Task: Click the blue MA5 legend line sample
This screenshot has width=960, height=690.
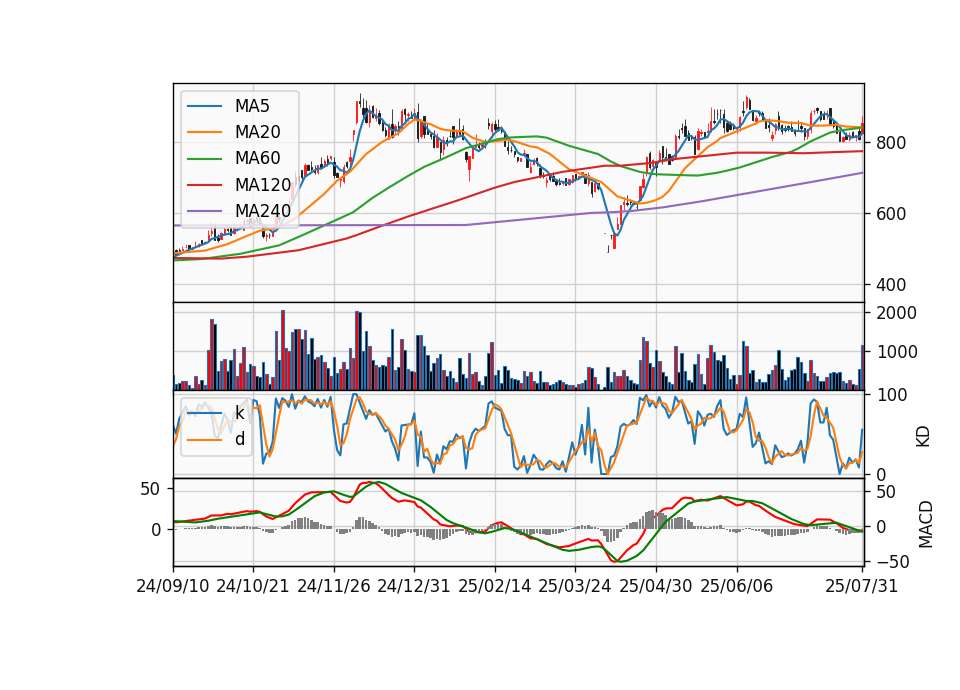Action: coord(204,106)
